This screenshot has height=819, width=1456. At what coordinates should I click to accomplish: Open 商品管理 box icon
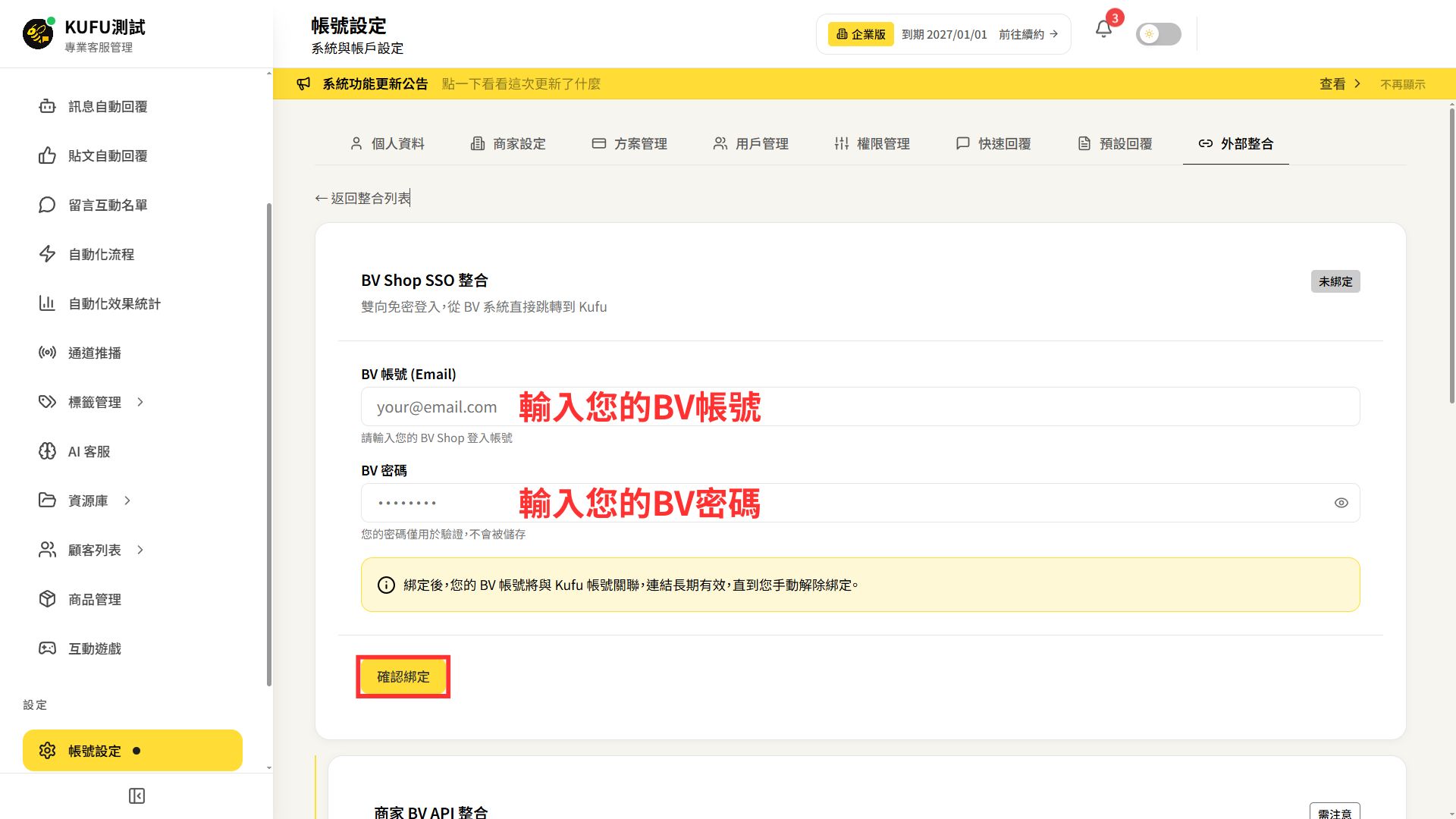[x=47, y=599]
